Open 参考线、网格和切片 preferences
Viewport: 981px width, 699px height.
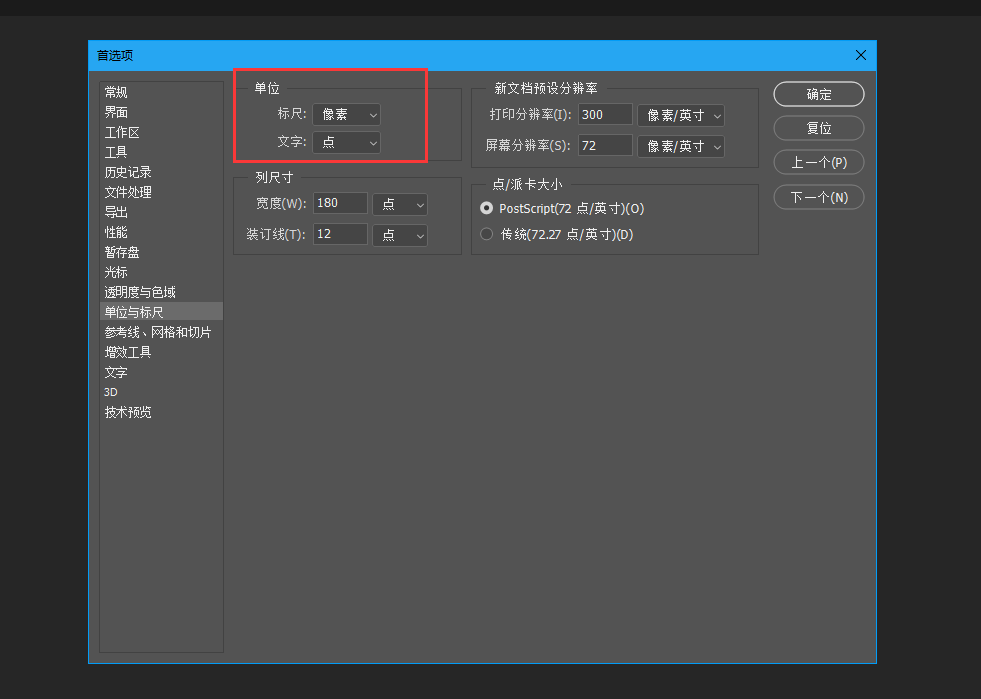point(158,332)
